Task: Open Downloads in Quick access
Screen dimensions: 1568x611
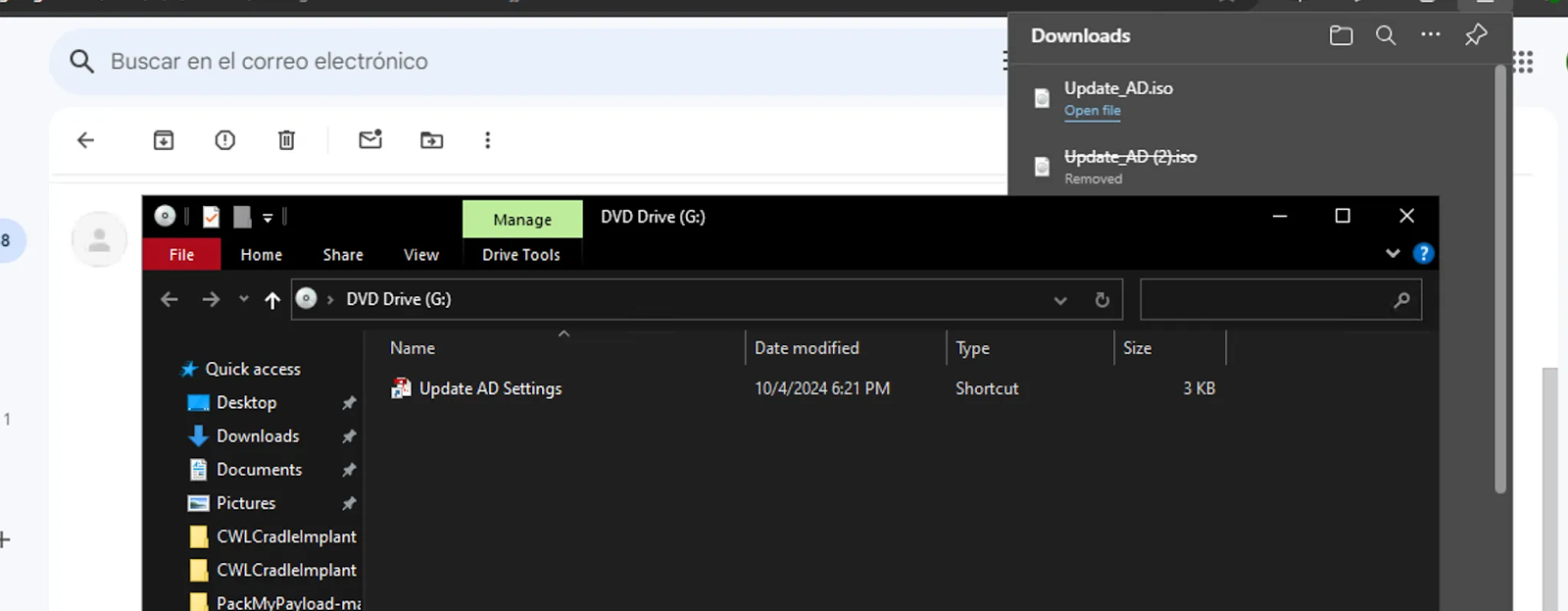Action: click(257, 436)
